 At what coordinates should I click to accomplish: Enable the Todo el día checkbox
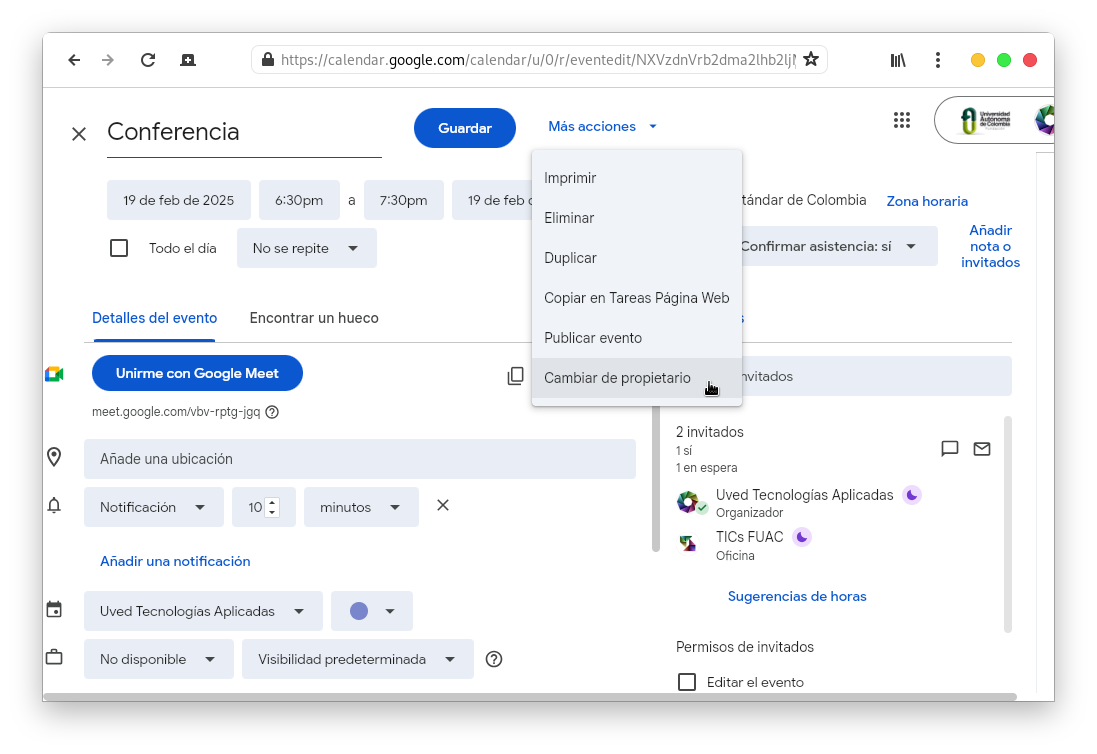[x=119, y=248]
